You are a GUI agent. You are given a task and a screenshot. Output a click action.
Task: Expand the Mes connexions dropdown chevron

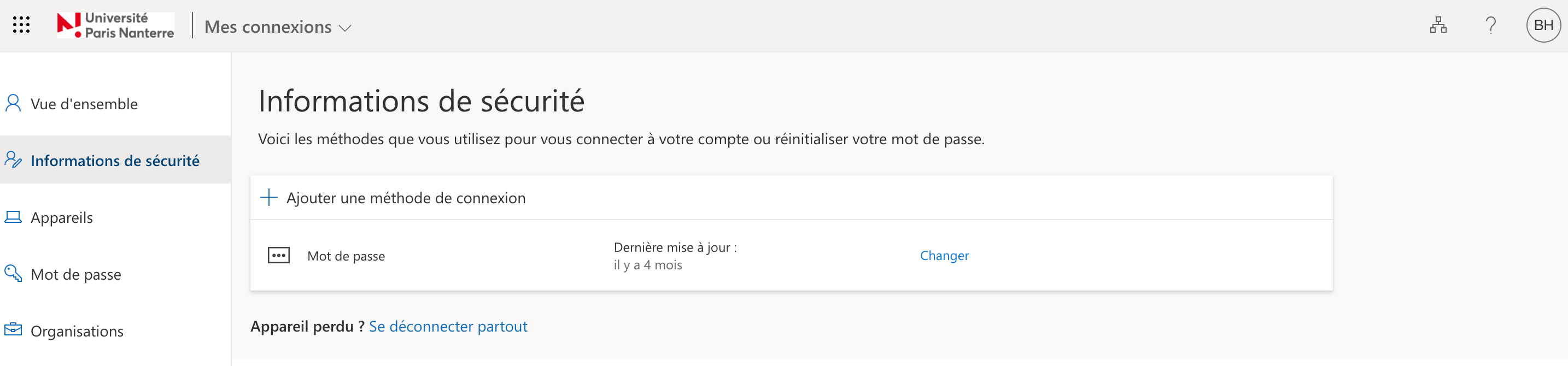click(x=345, y=28)
